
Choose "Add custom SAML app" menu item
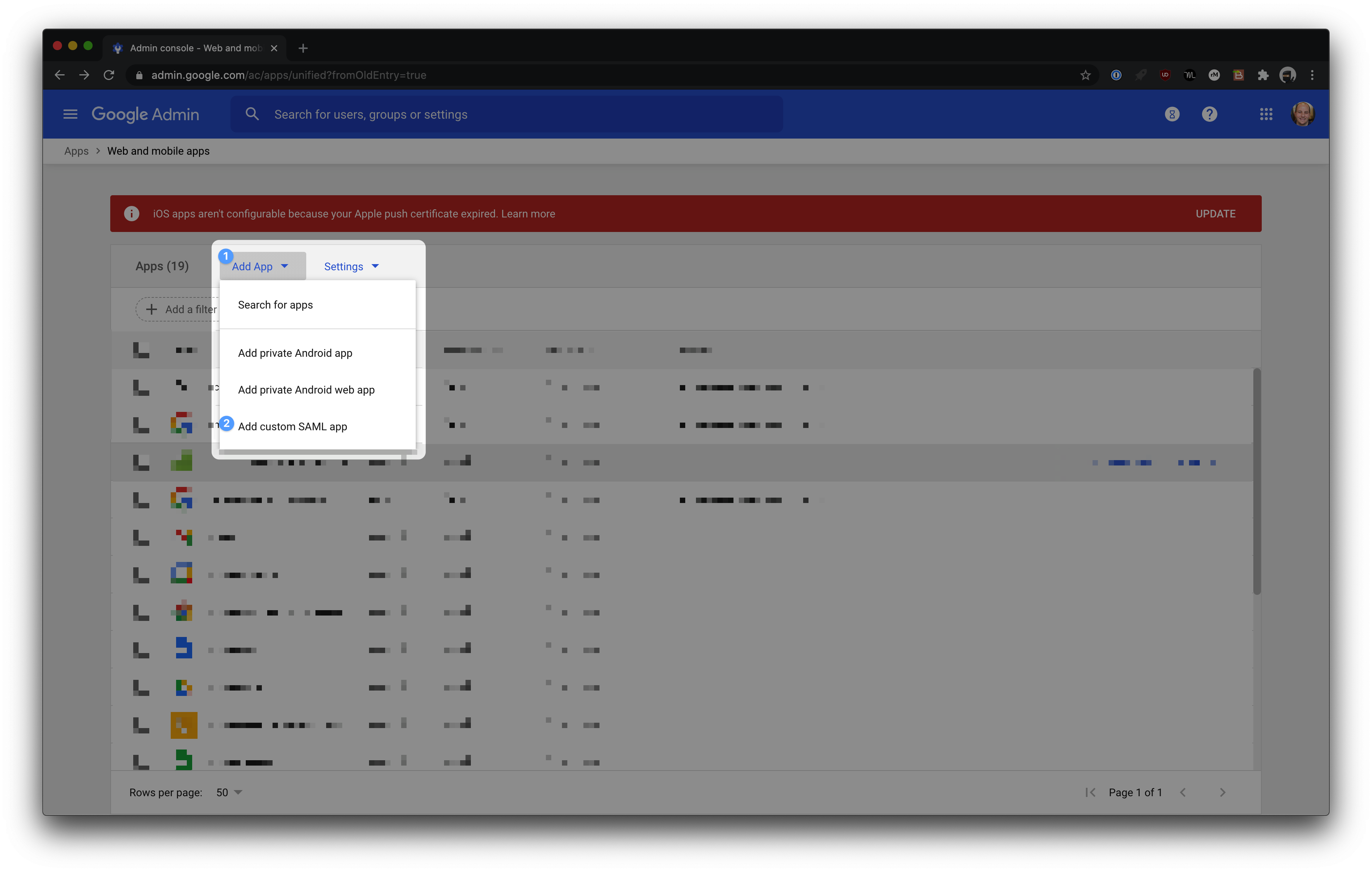292,426
